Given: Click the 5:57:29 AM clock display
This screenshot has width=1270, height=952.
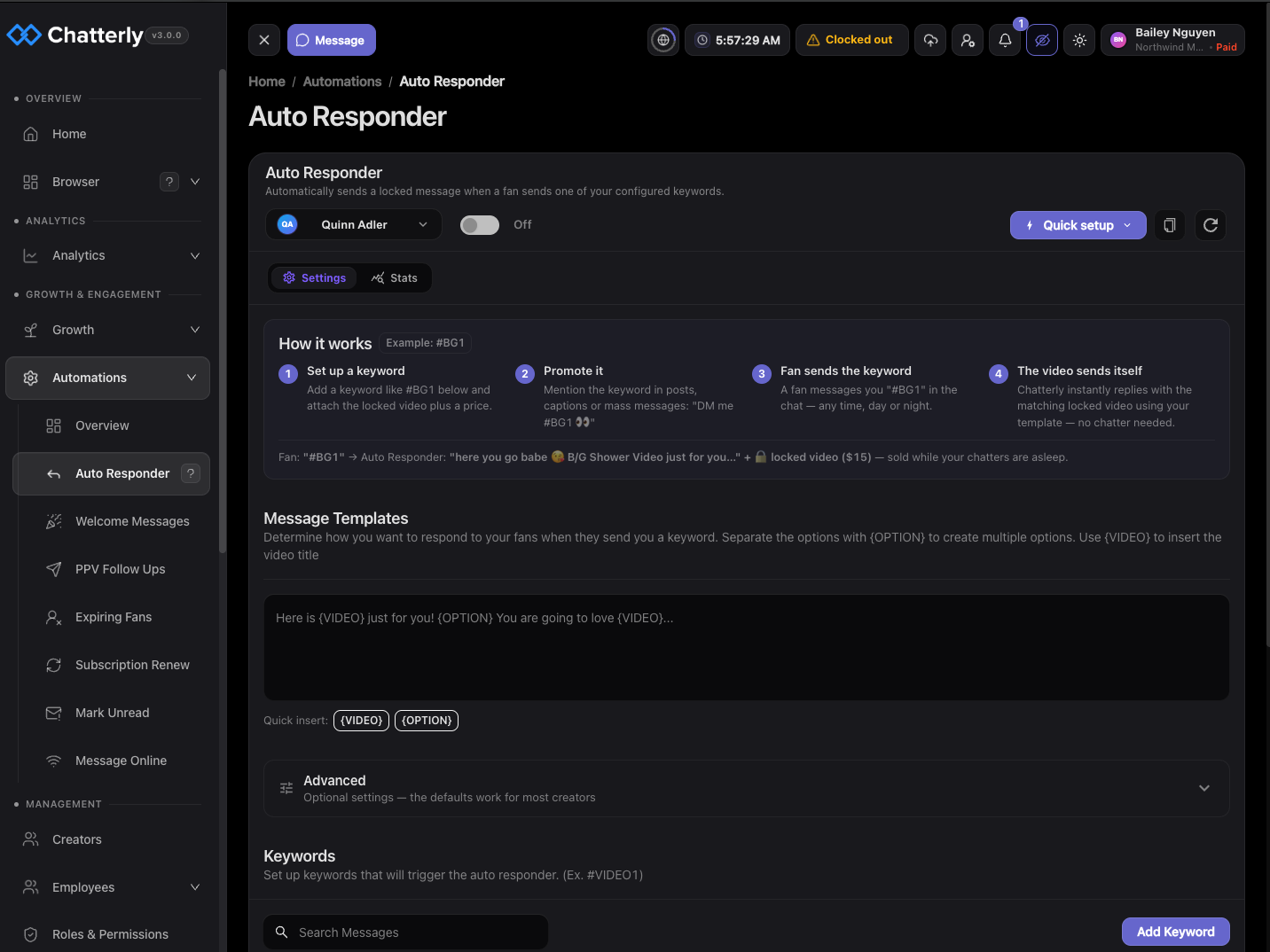Looking at the screenshot, I should click(x=737, y=40).
